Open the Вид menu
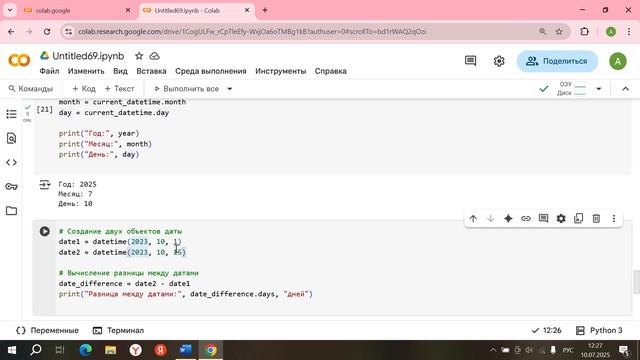Image resolution: width=640 pixels, height=360 pixels. 120,71
